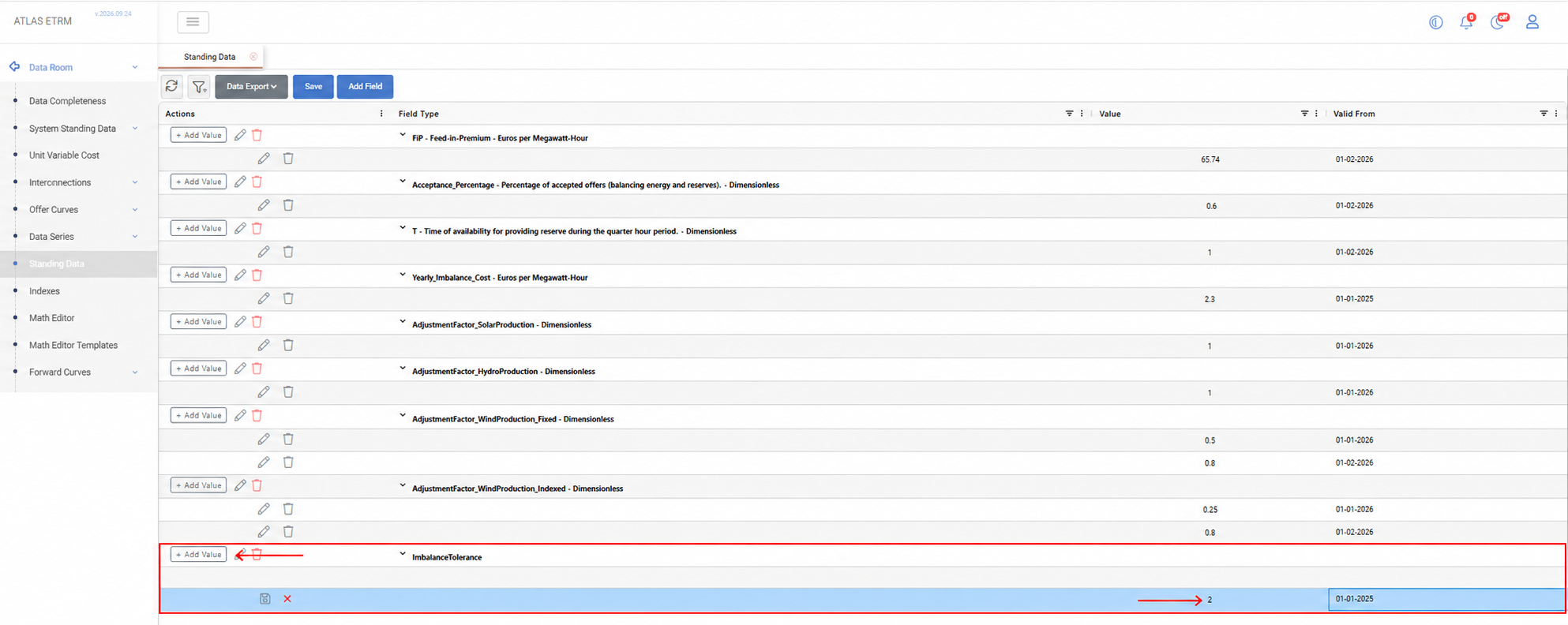
Task: Click the Add Field button
Action: [x=365, y=86]
